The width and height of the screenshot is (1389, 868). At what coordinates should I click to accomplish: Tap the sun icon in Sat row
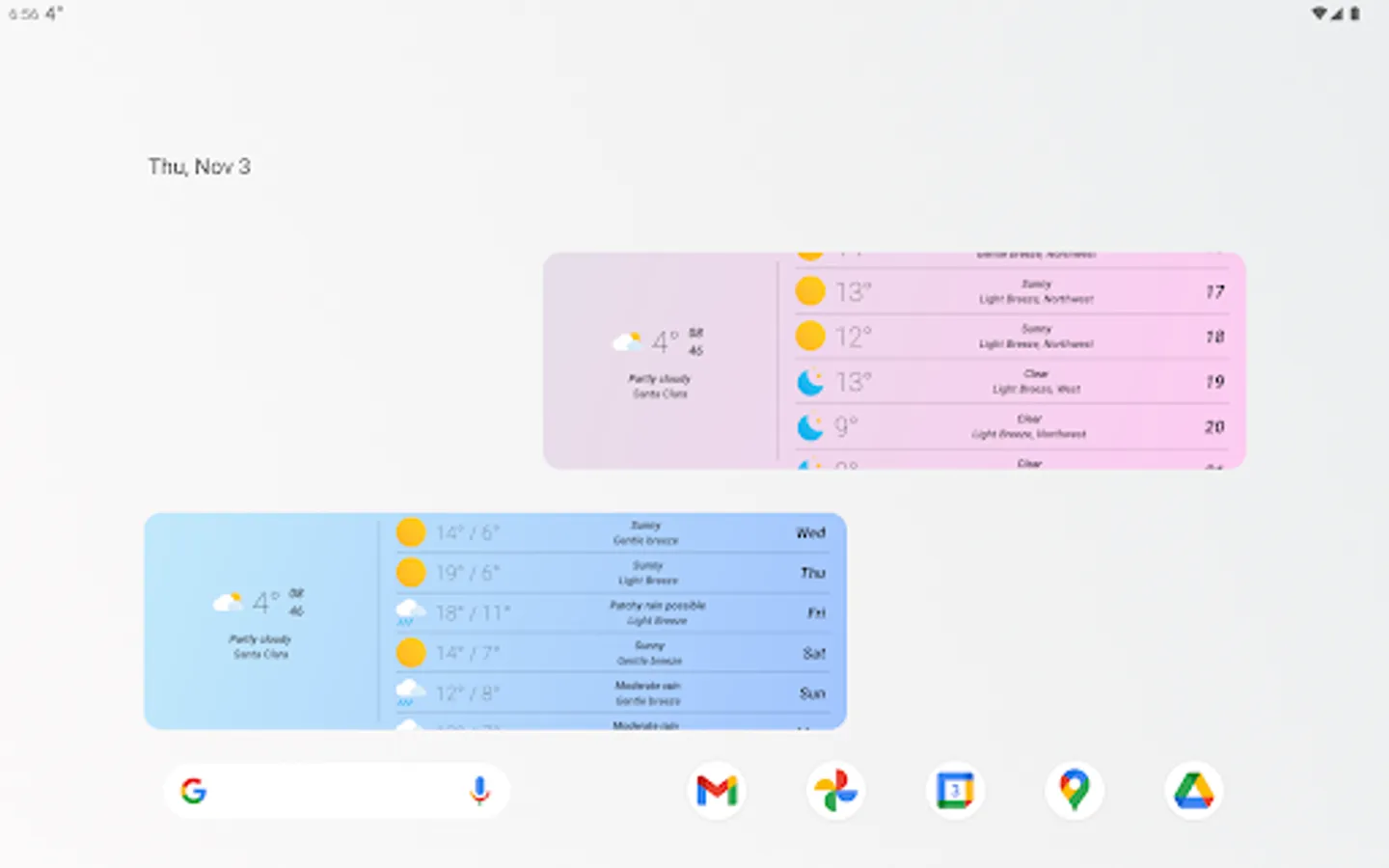click(411, 653)
